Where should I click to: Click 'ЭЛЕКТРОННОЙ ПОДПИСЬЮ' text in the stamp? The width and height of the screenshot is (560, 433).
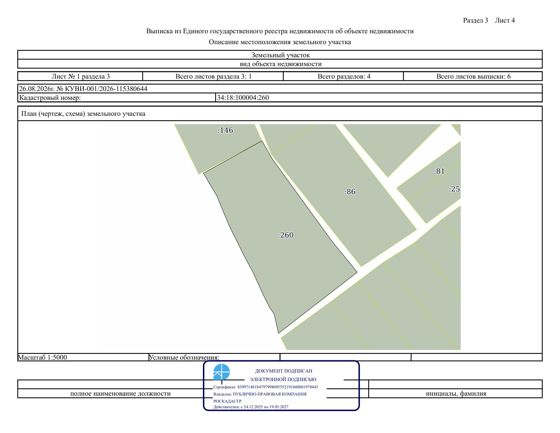pos(283,379)
